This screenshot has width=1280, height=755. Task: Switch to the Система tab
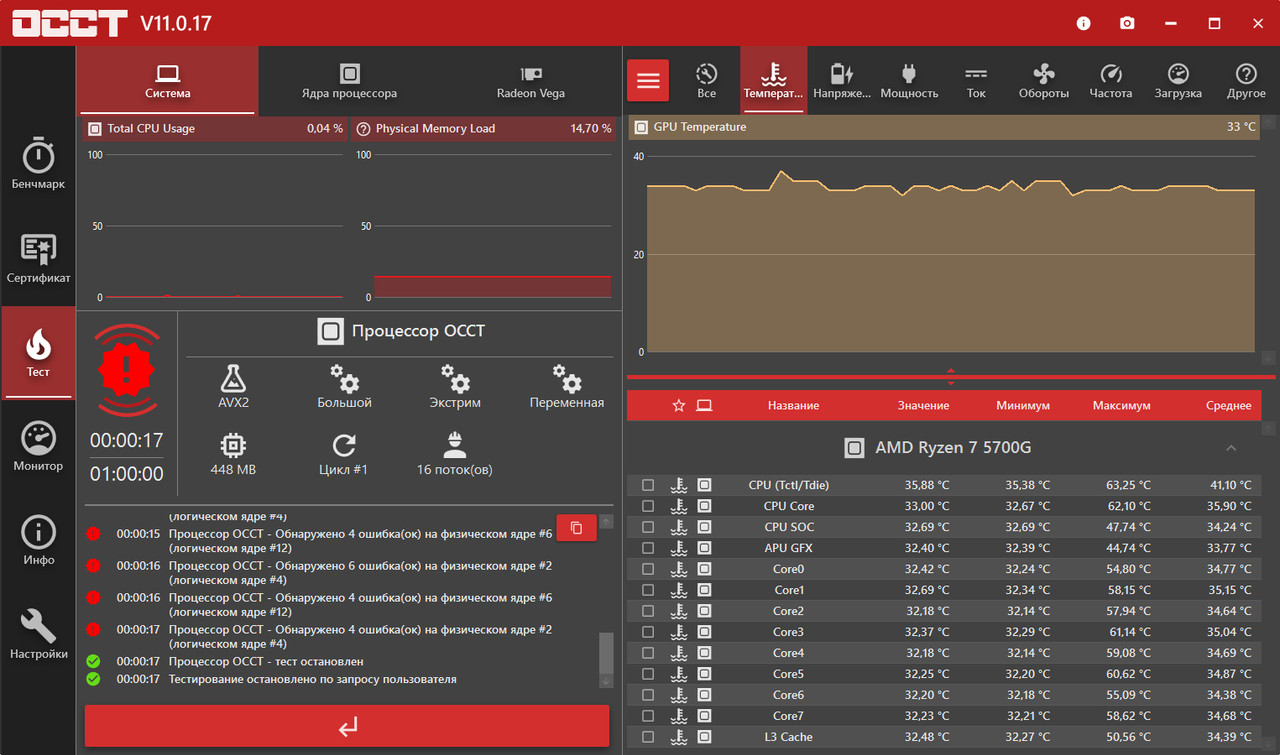(167, 80)
